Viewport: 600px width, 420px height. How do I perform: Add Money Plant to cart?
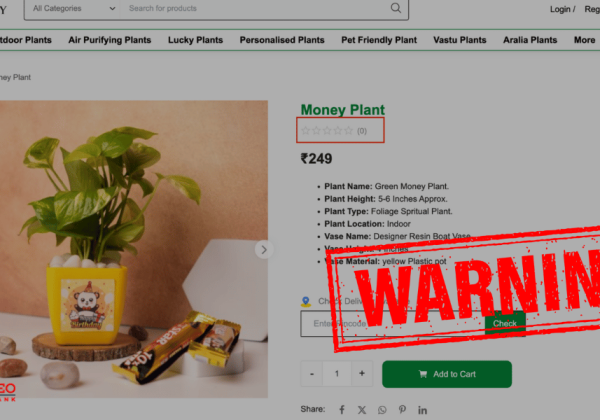point(447,374)
